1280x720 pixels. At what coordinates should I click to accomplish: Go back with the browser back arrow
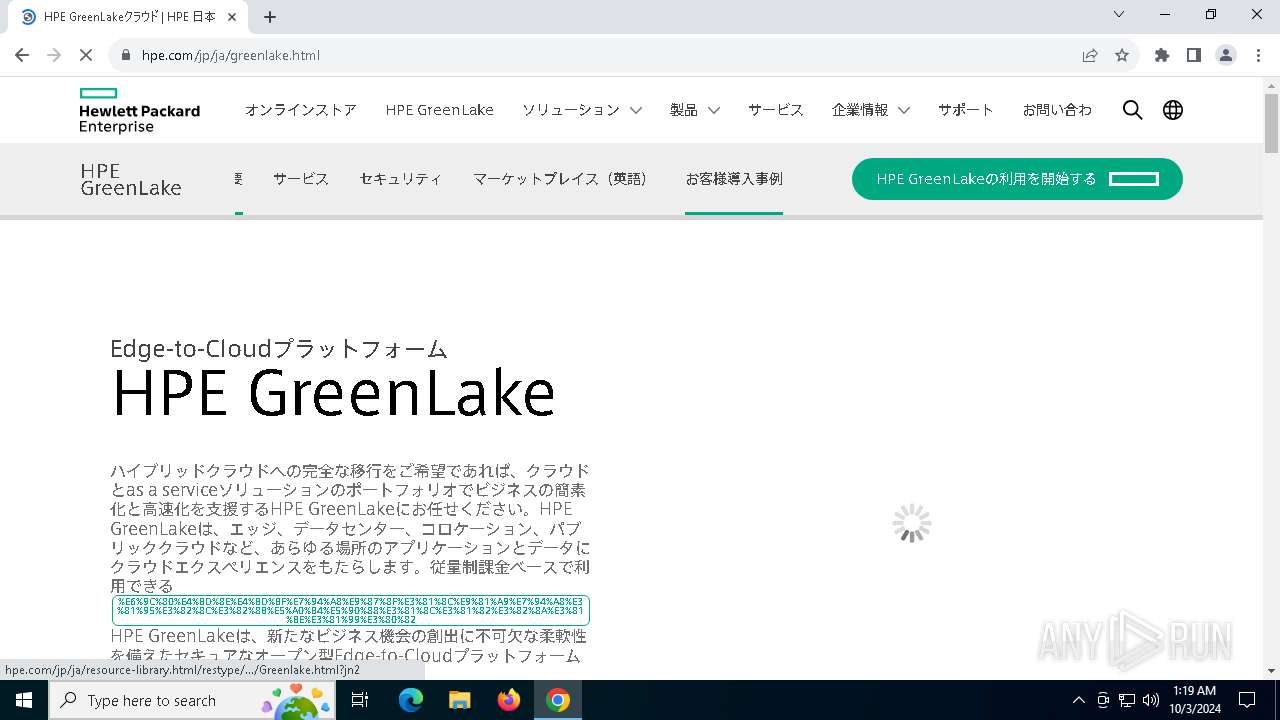pyautogui.click(x=22, y=55)
